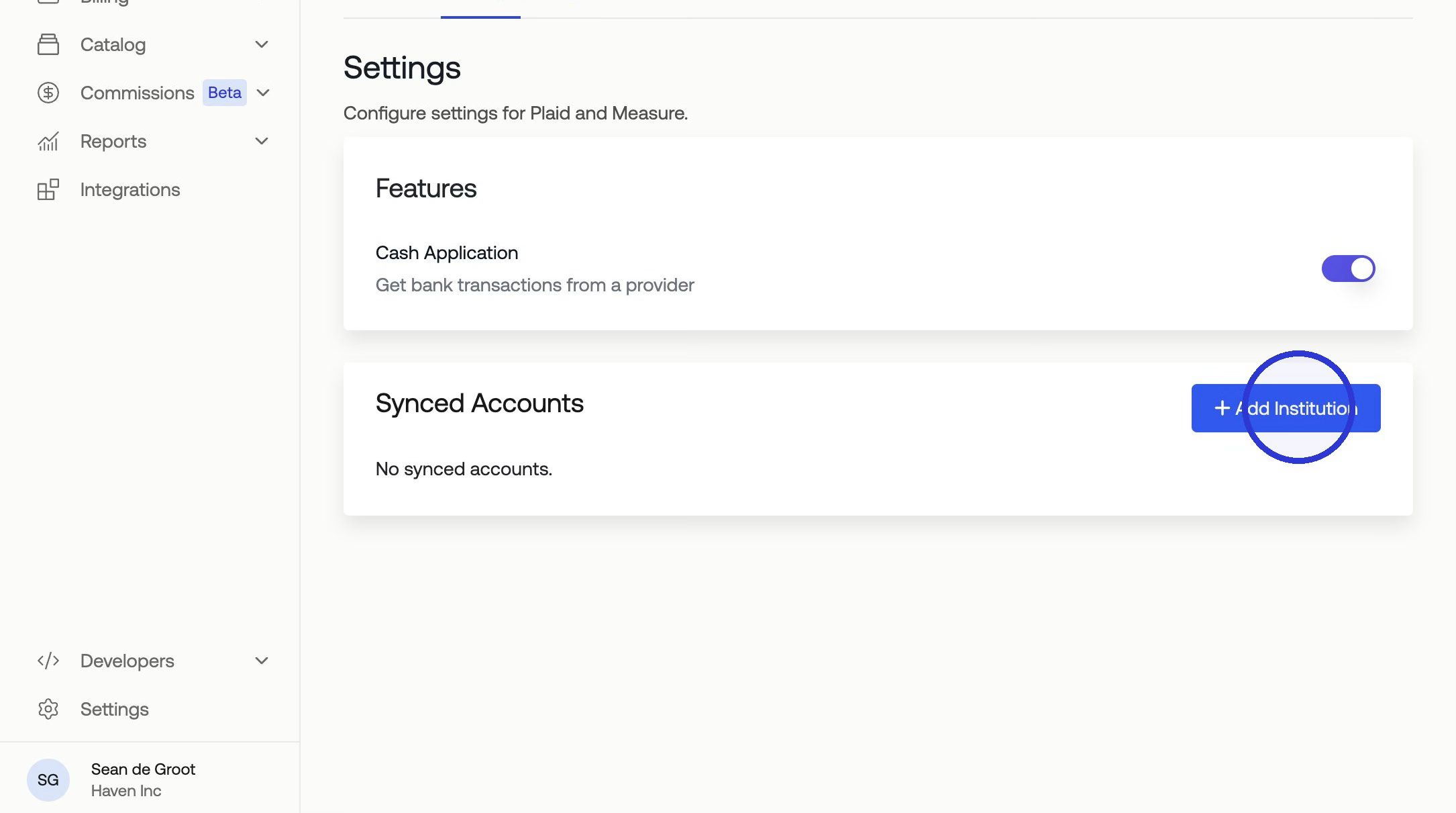The image size is (1456, 813).
Task: Click the Add Institution button
Action: [x=1286, y=408]
